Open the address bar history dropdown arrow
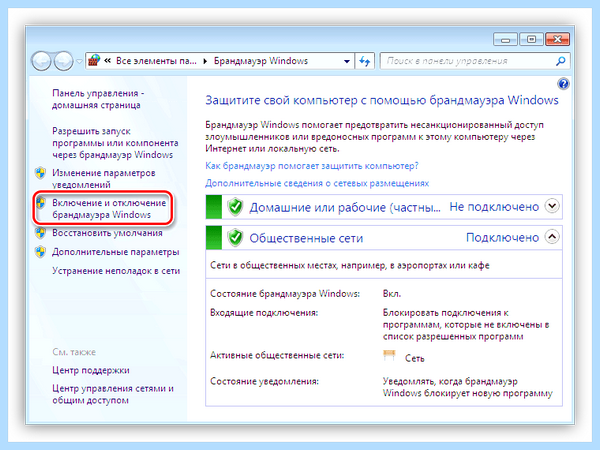Viewport: 600px width, 450px height. pyautogui.click(x=347, y=61)
